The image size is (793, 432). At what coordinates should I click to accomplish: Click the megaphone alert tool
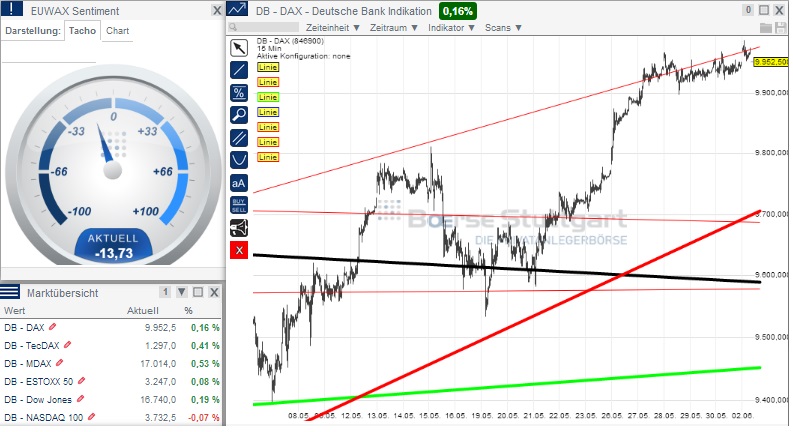pos(239,228)
